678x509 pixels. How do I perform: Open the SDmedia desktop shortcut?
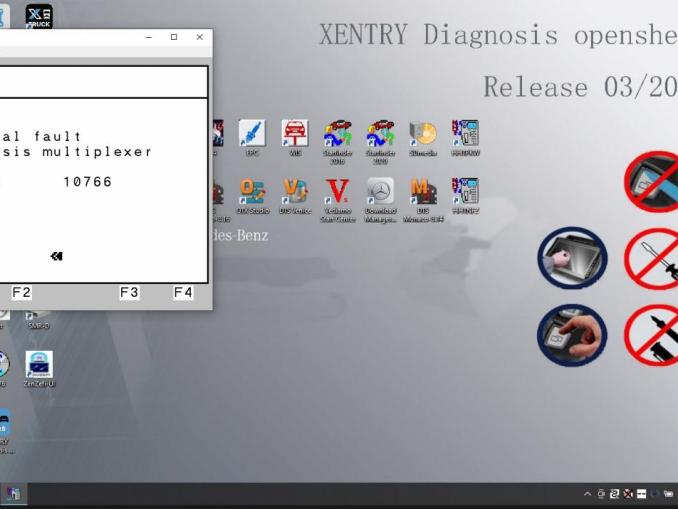[423, 138]
